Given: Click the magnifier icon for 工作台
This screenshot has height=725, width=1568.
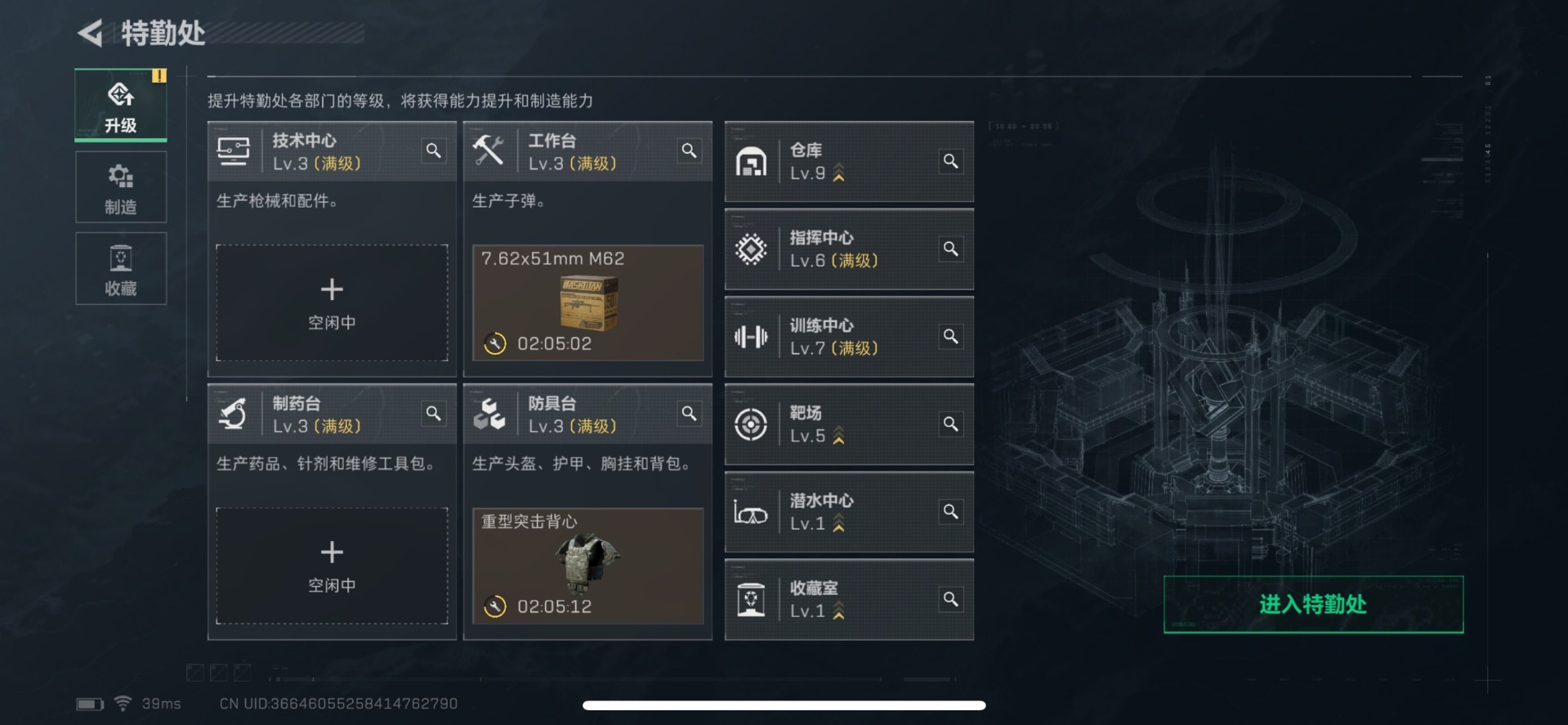Looking at the screenshot, I should [690, 150].
